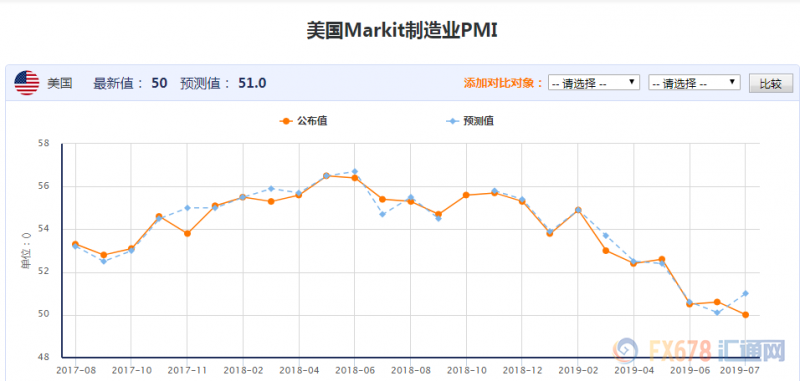Image resolution: width=800 pixels, height=381 pixels.
Task: Select the orange 公布值 point at 2018-10
Action: coord(466,195)
